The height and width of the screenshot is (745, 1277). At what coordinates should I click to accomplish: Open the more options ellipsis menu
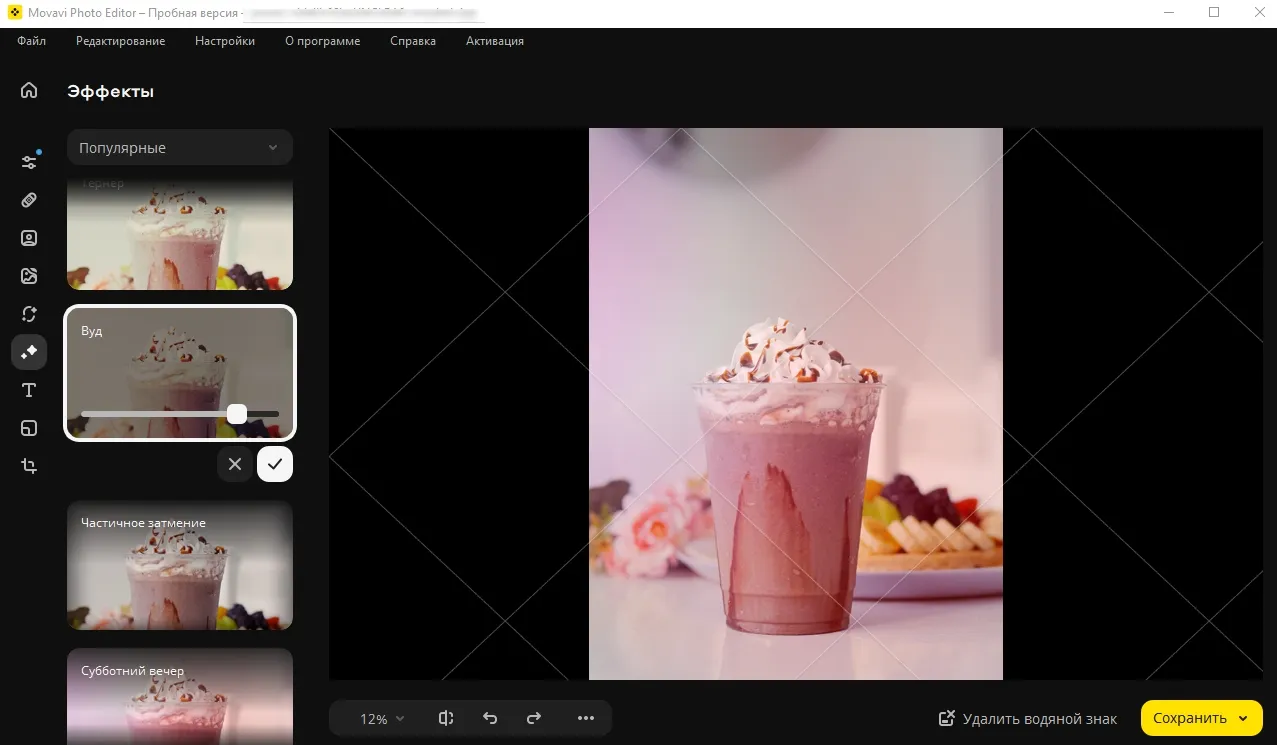586,718
